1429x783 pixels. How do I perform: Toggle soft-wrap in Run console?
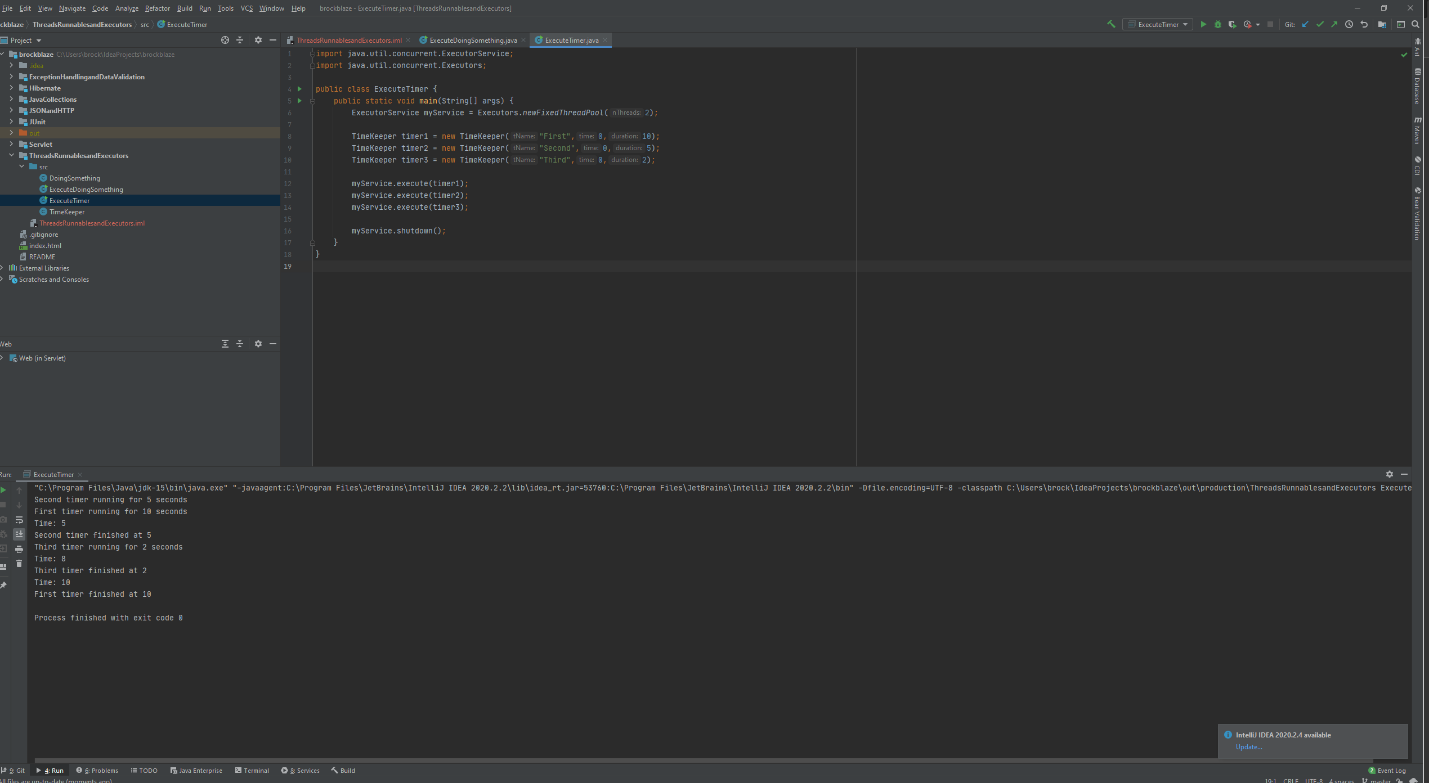tap(19, 519)
